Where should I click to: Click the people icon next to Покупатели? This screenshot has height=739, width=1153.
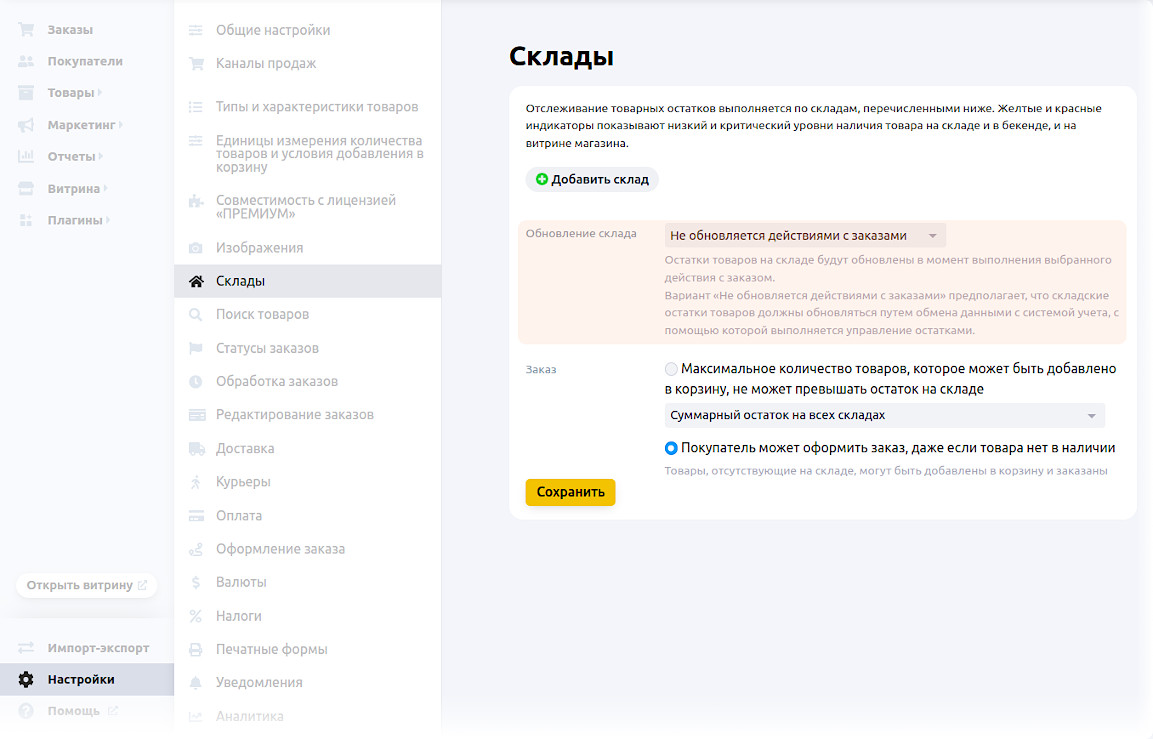26,61
